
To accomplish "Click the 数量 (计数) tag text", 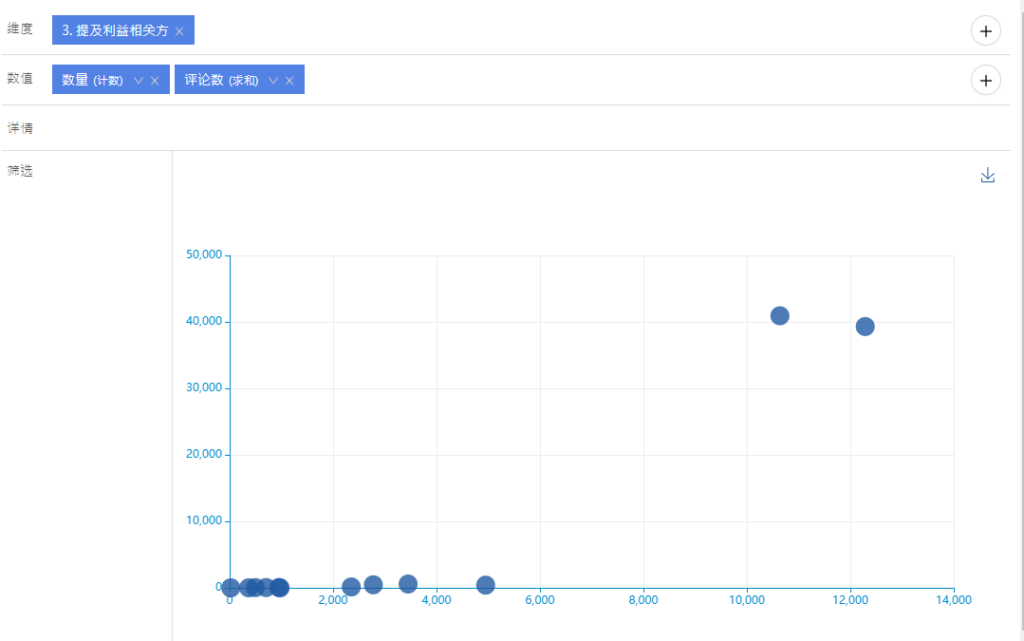I will pos(92,81).
